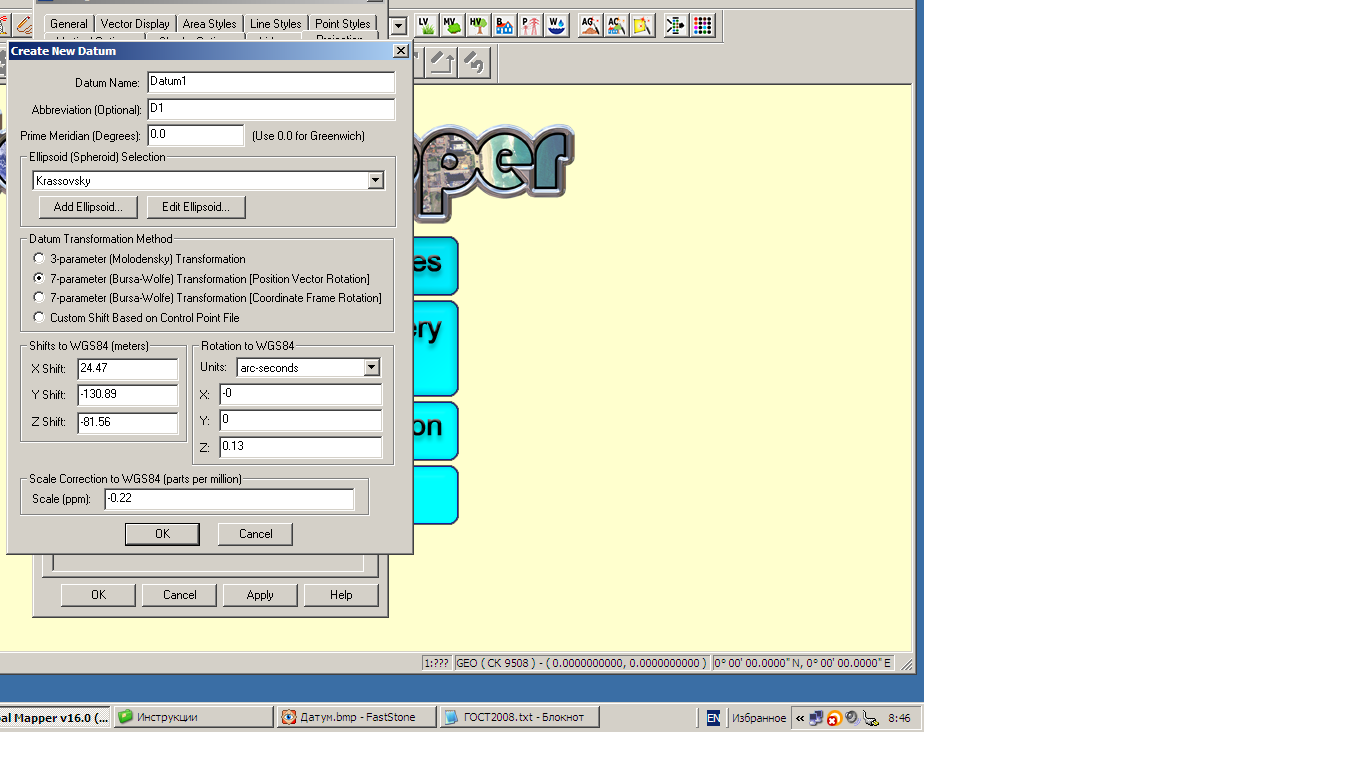Click the pencil digitizer icon left of tabs
This screenshot has width=1366, height=768.
[x=24, y=23]
